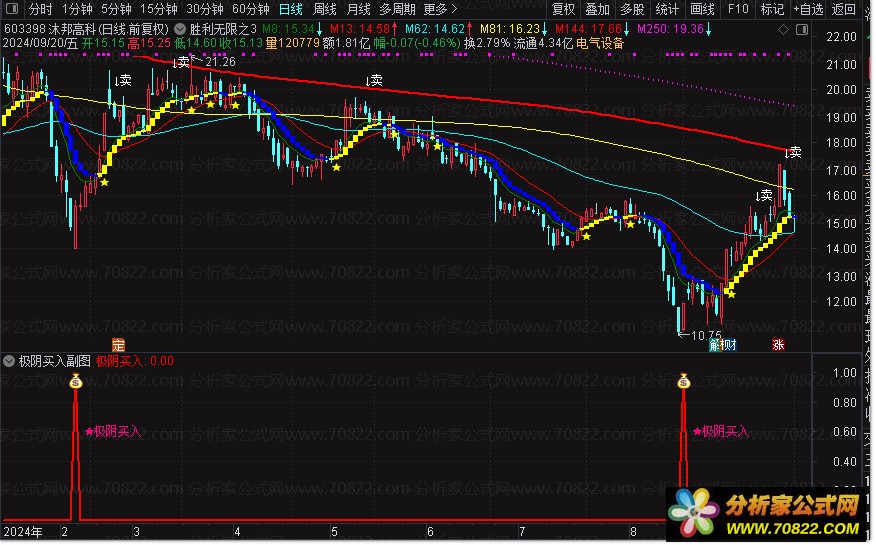Toggle the side panel icon beside the diamond
The height and width of the screenshot is (545, 876).
click(x=802, y=30)
